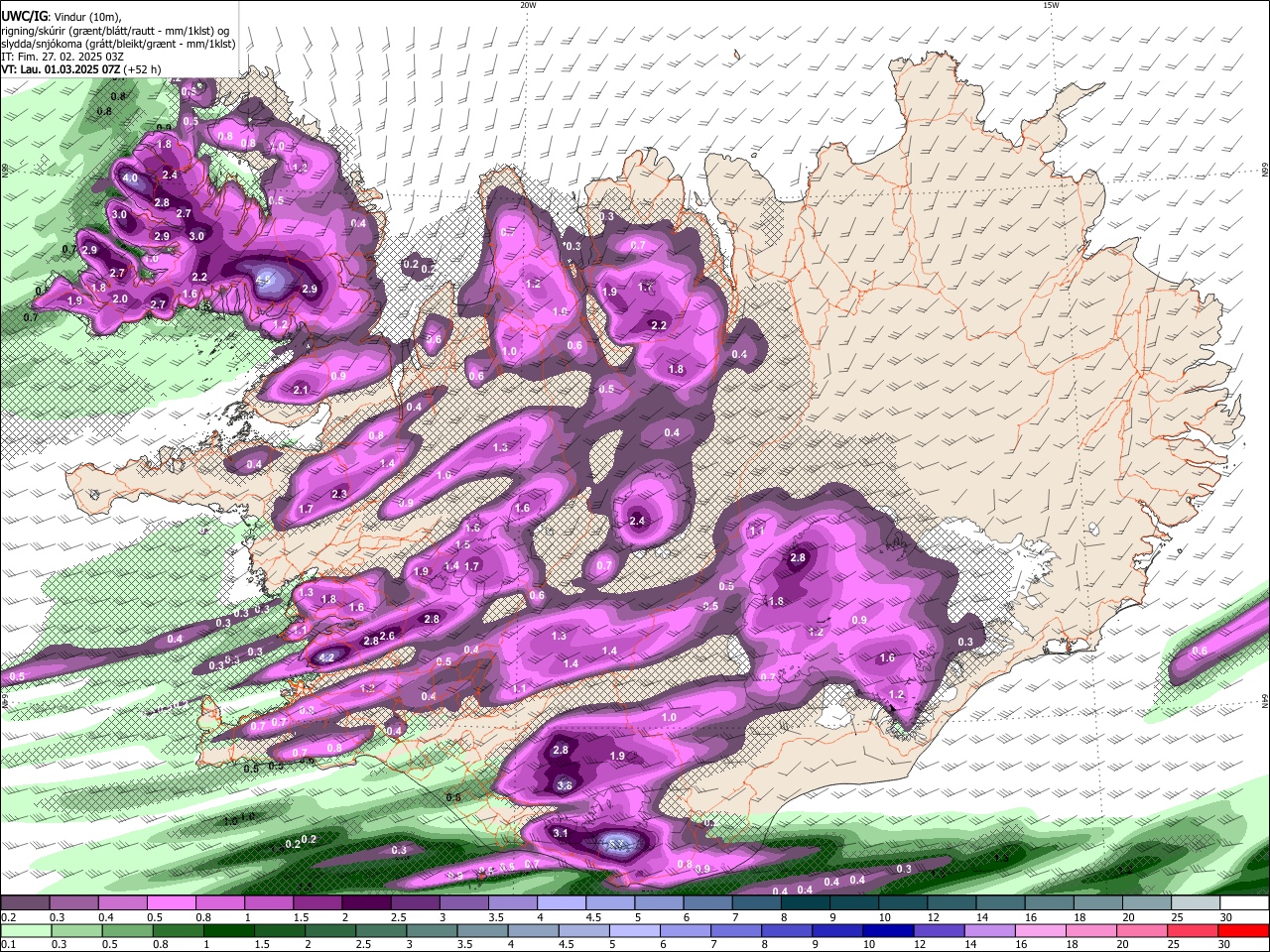Click the legend line 'slydda/snjókoma (grátt/bleikt/grænt - mm/1klst)'
Screen dimensions: 1270x952
point(118,44)
